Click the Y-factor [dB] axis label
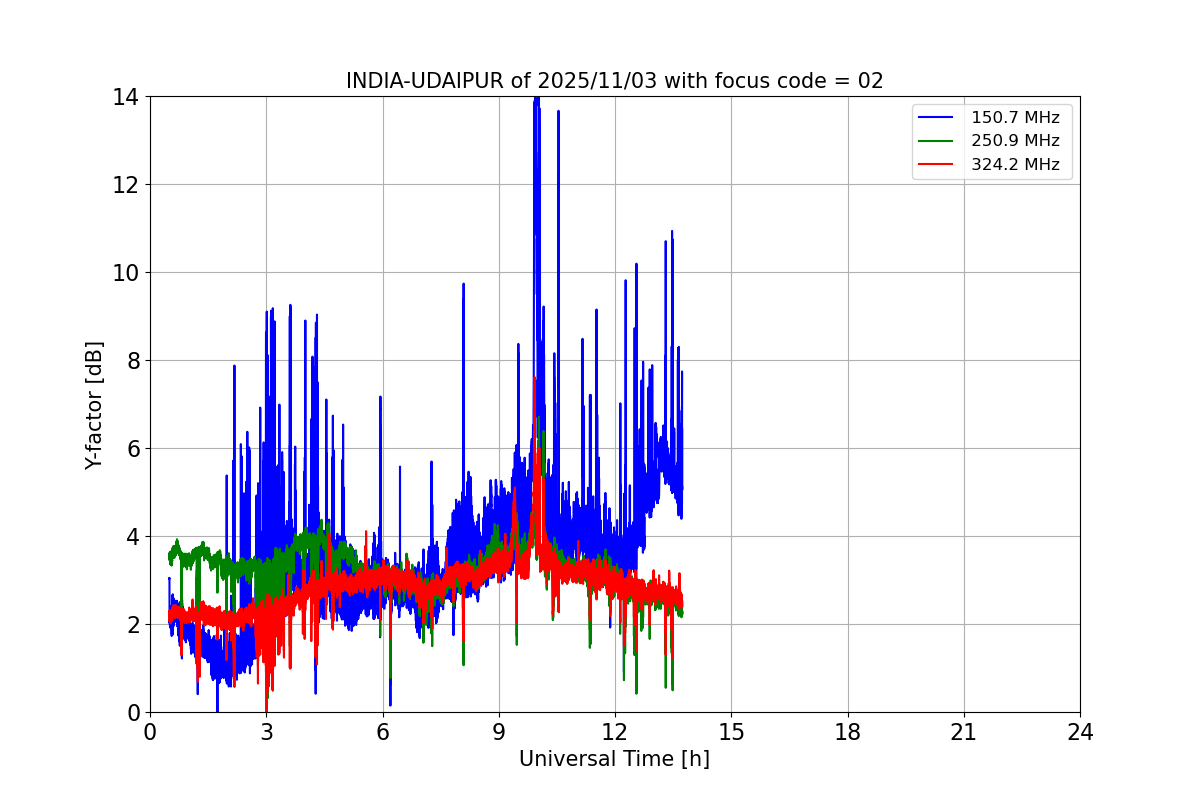This screenshot has width=1200, height=800. pos(94,405)
